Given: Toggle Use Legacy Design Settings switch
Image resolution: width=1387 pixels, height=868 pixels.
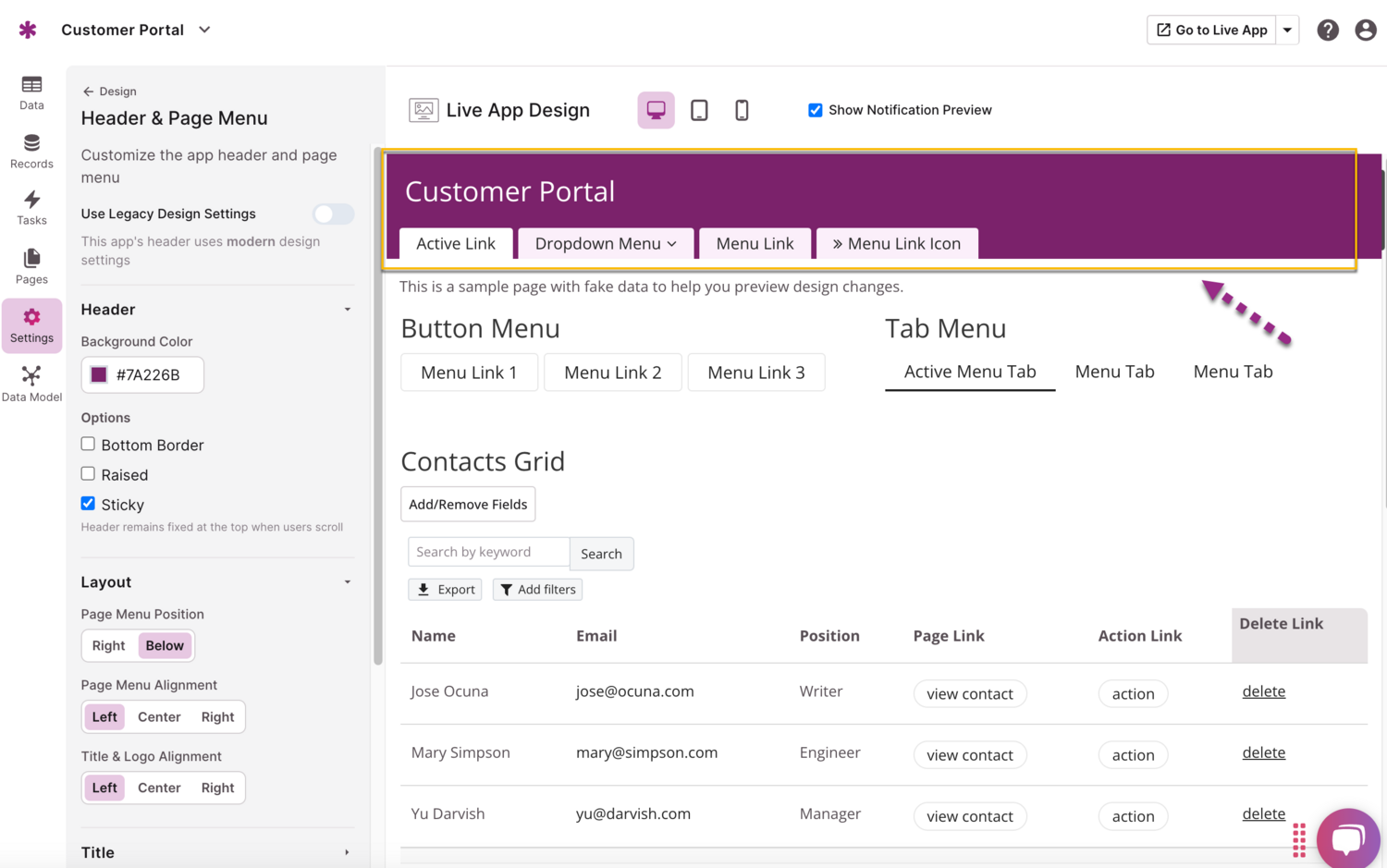Looking at the screenshot, I should (333, 214).
